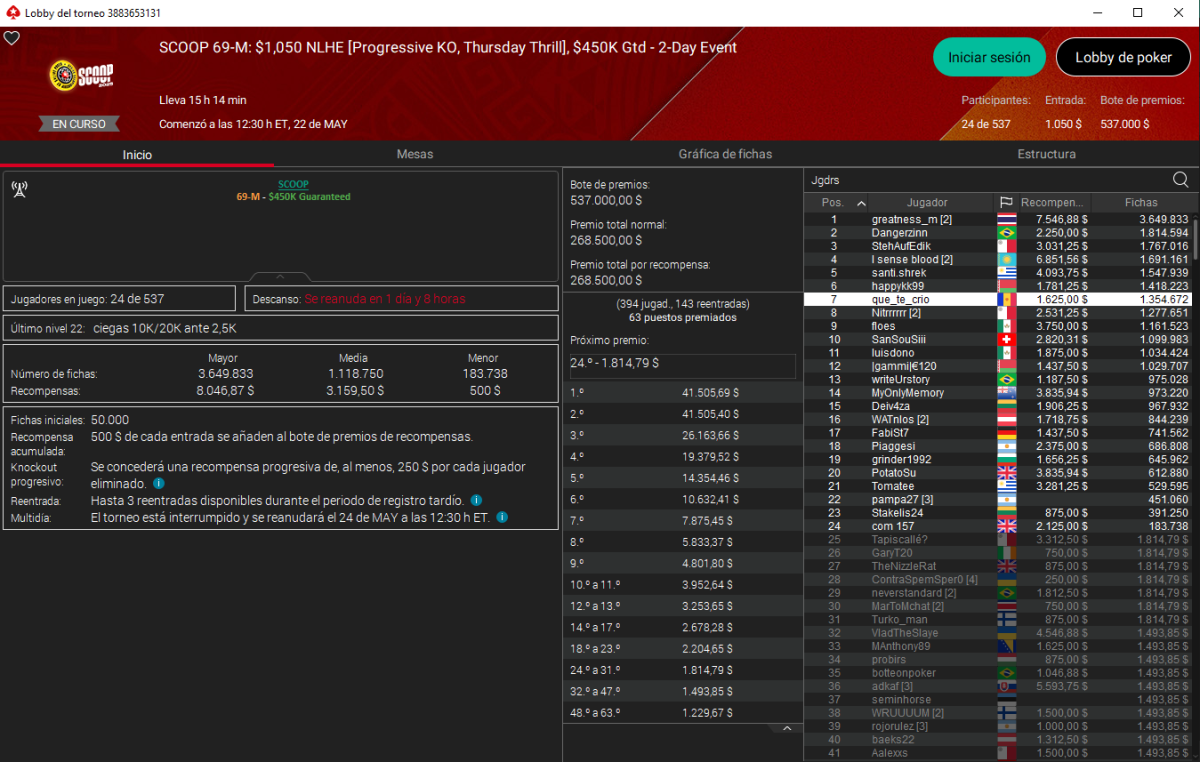This screenshot has width=1200, height=762.
Task: Open Lobby de poker button
Action: (1123, 57)
